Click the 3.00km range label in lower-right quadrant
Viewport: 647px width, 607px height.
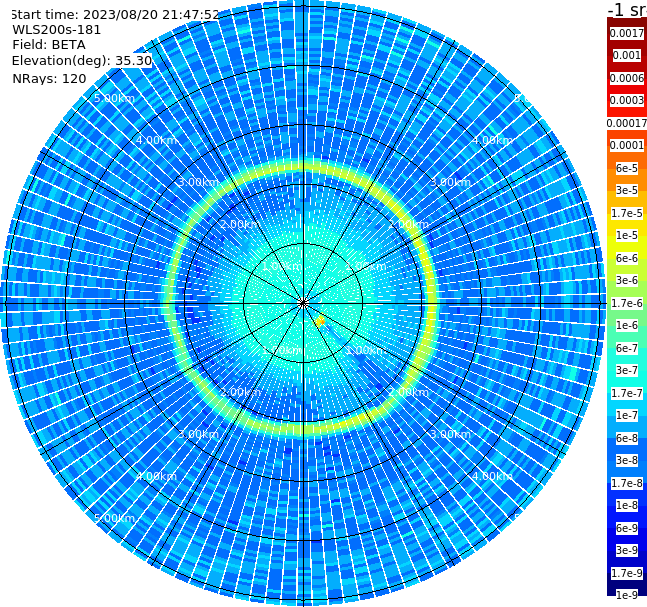[451, 434]
